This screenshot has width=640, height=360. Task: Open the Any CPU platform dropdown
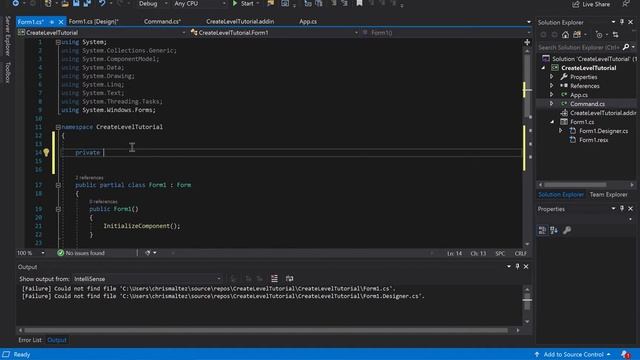(x=200, y=4)
